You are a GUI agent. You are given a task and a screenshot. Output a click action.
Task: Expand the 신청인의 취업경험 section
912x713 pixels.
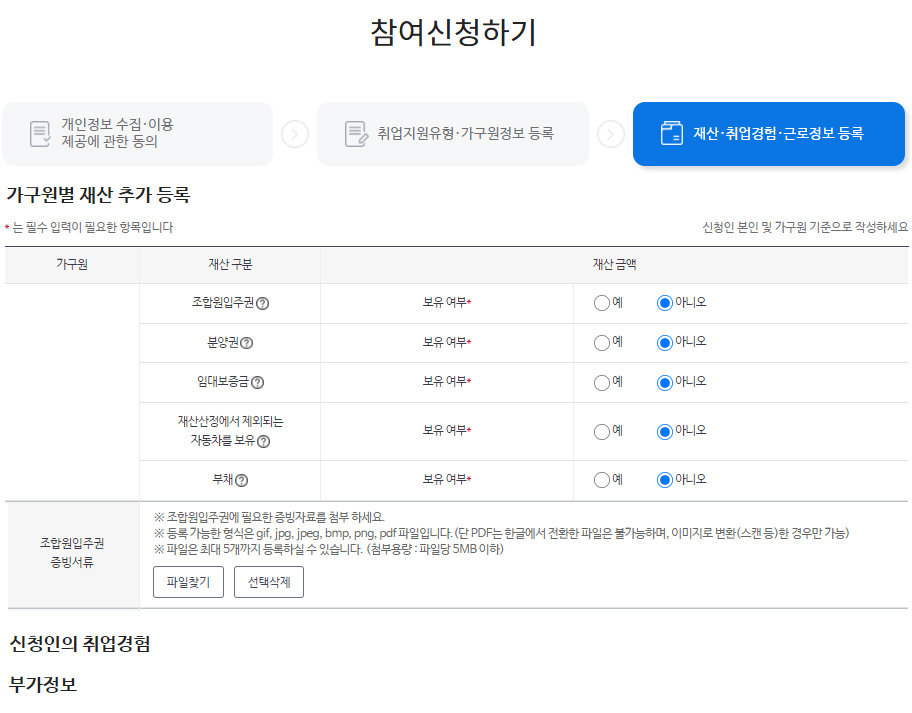pyautogui.click(x=80, y=643)
